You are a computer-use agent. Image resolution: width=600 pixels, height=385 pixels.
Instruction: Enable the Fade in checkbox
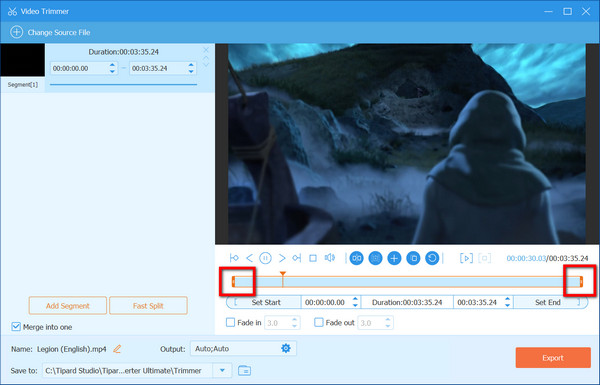230,322
